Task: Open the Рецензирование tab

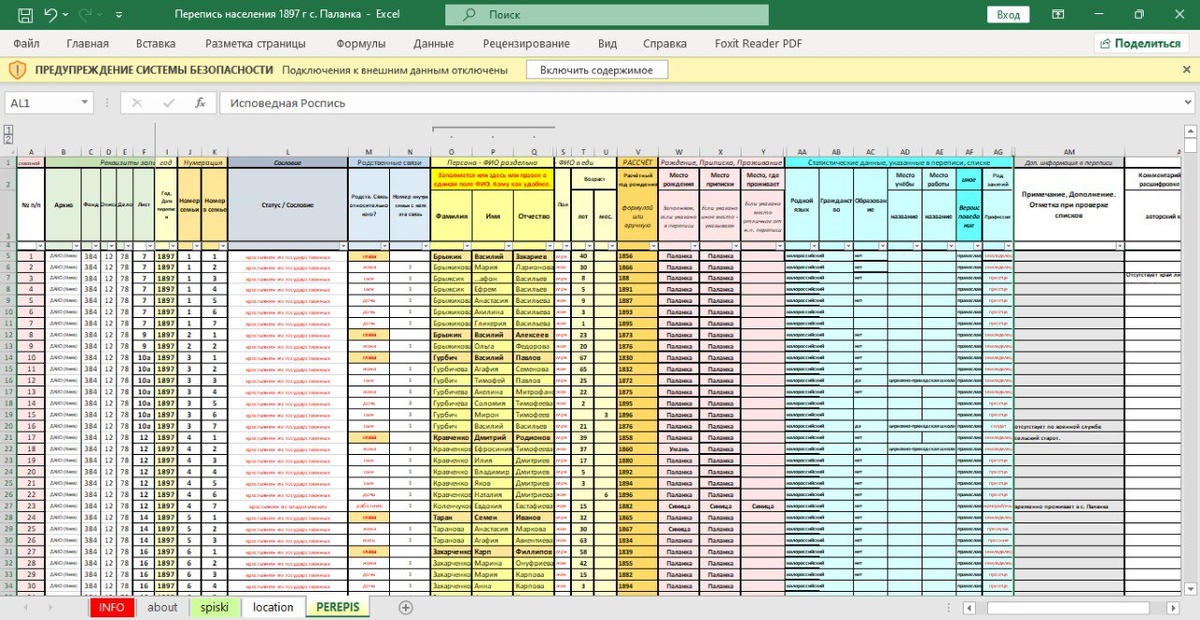Action: [x=526, y=43]
